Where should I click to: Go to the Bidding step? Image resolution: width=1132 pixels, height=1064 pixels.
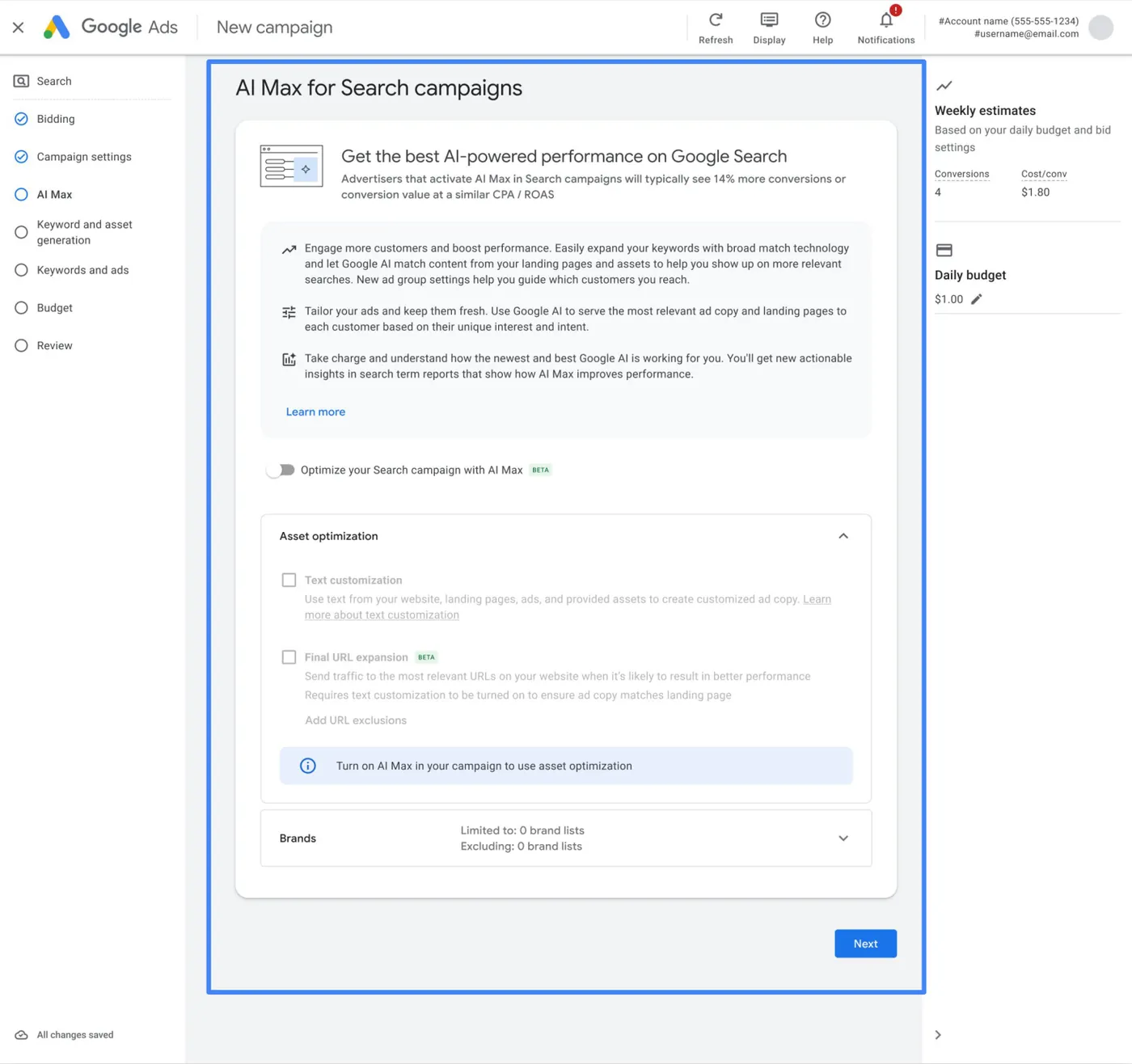click(56, 119)
